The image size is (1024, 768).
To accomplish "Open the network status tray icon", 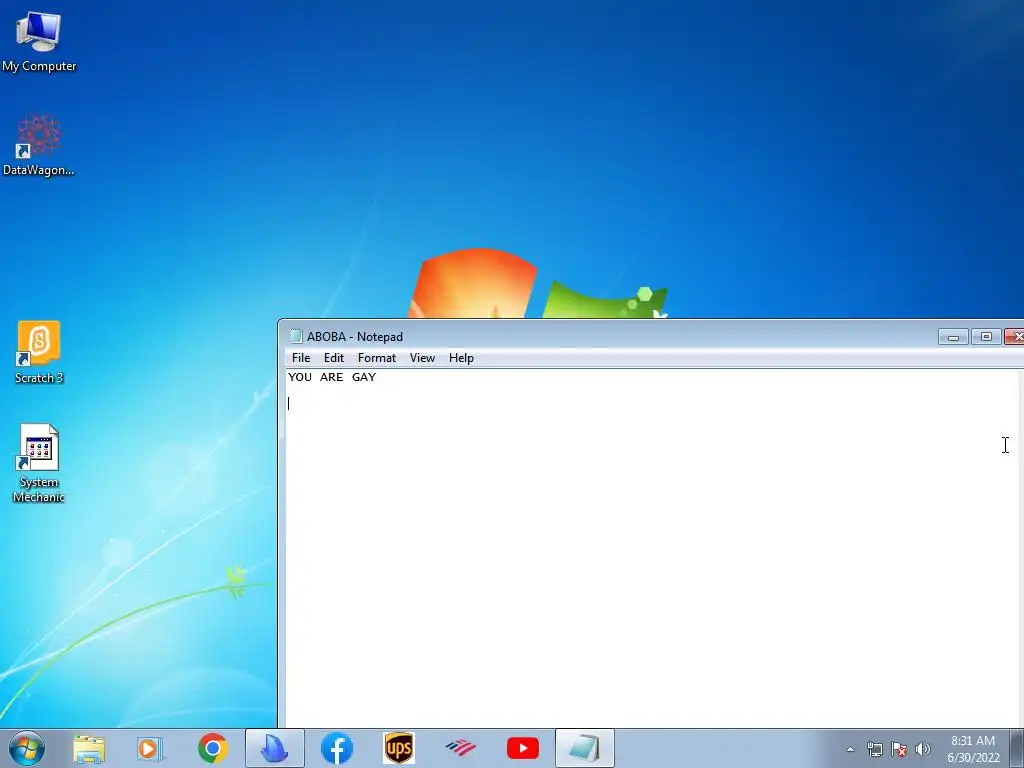I will coord(874,749).
